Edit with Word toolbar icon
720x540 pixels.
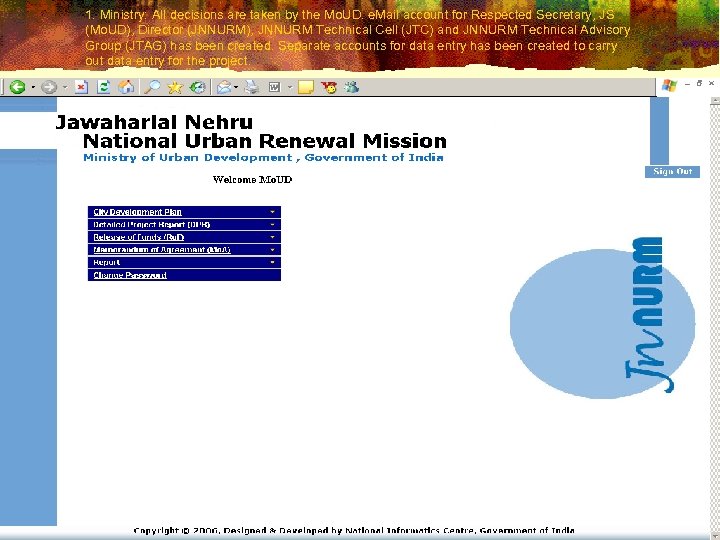point(275,87)
